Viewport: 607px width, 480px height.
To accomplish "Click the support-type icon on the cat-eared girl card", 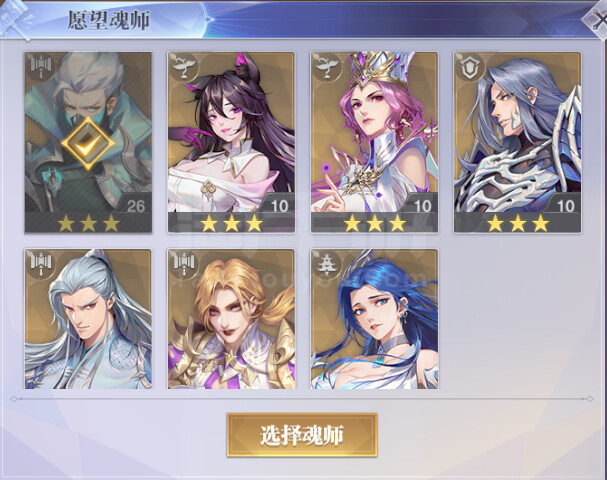I will [x=184, y=67].
